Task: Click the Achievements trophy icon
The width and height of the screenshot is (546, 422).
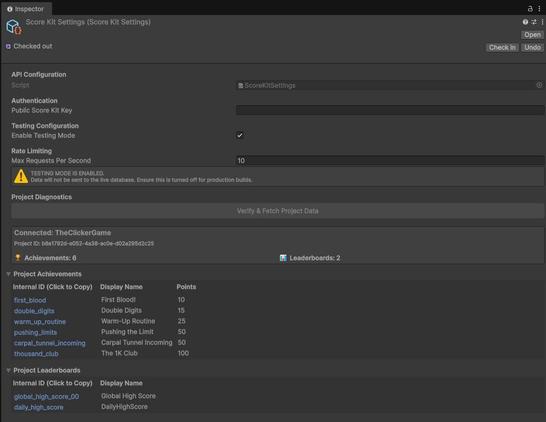Action: [18, 258]
